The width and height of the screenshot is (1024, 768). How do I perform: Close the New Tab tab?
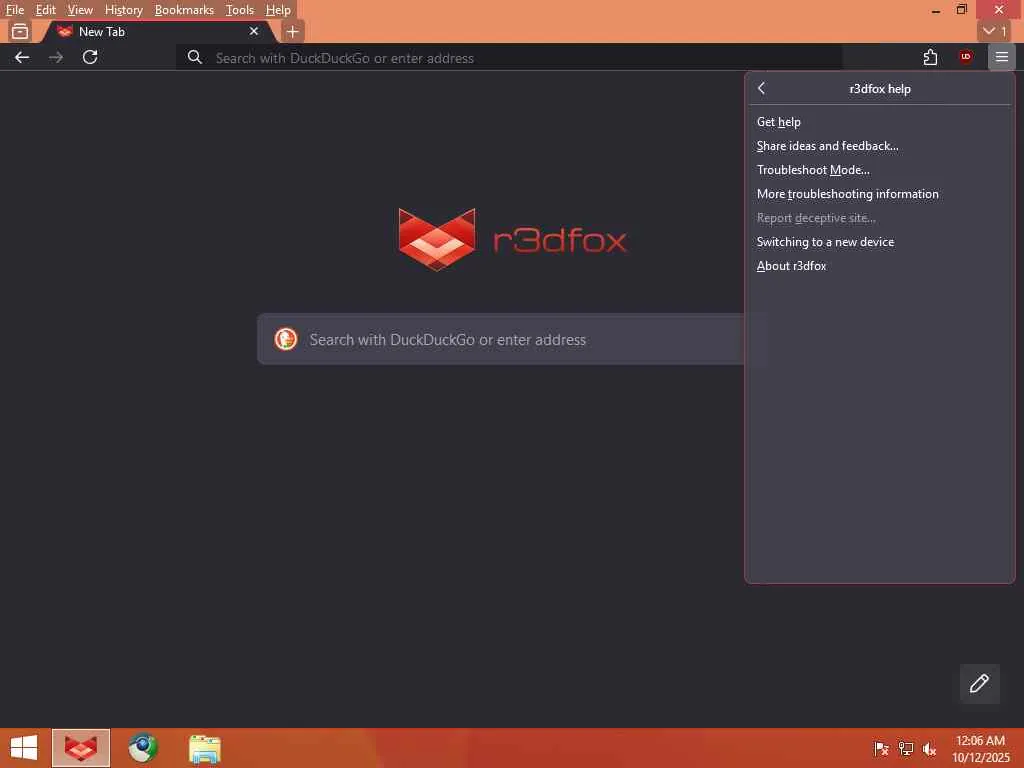coord(254,31)
